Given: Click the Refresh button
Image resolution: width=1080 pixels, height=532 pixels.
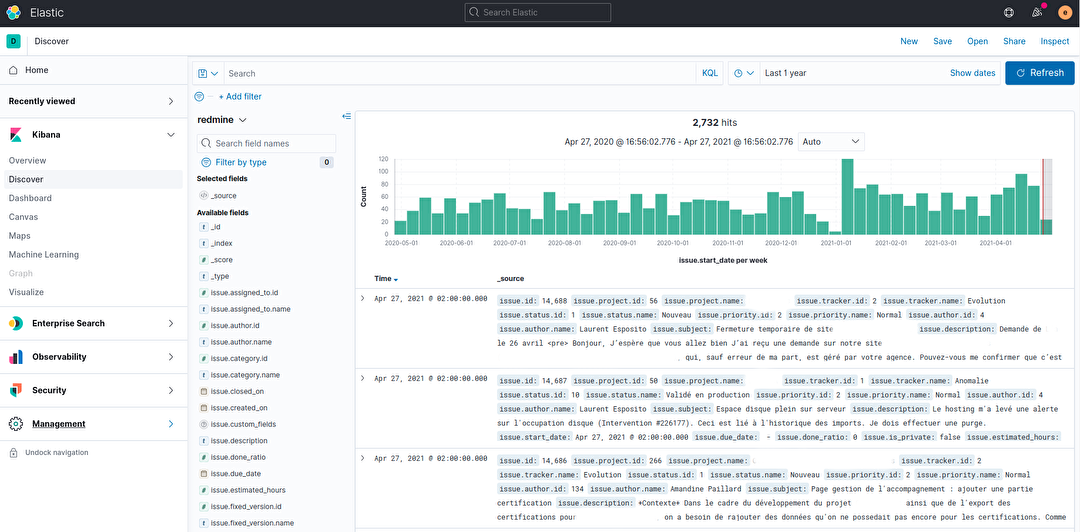Looking at the screenshot, I should 1039,73.
